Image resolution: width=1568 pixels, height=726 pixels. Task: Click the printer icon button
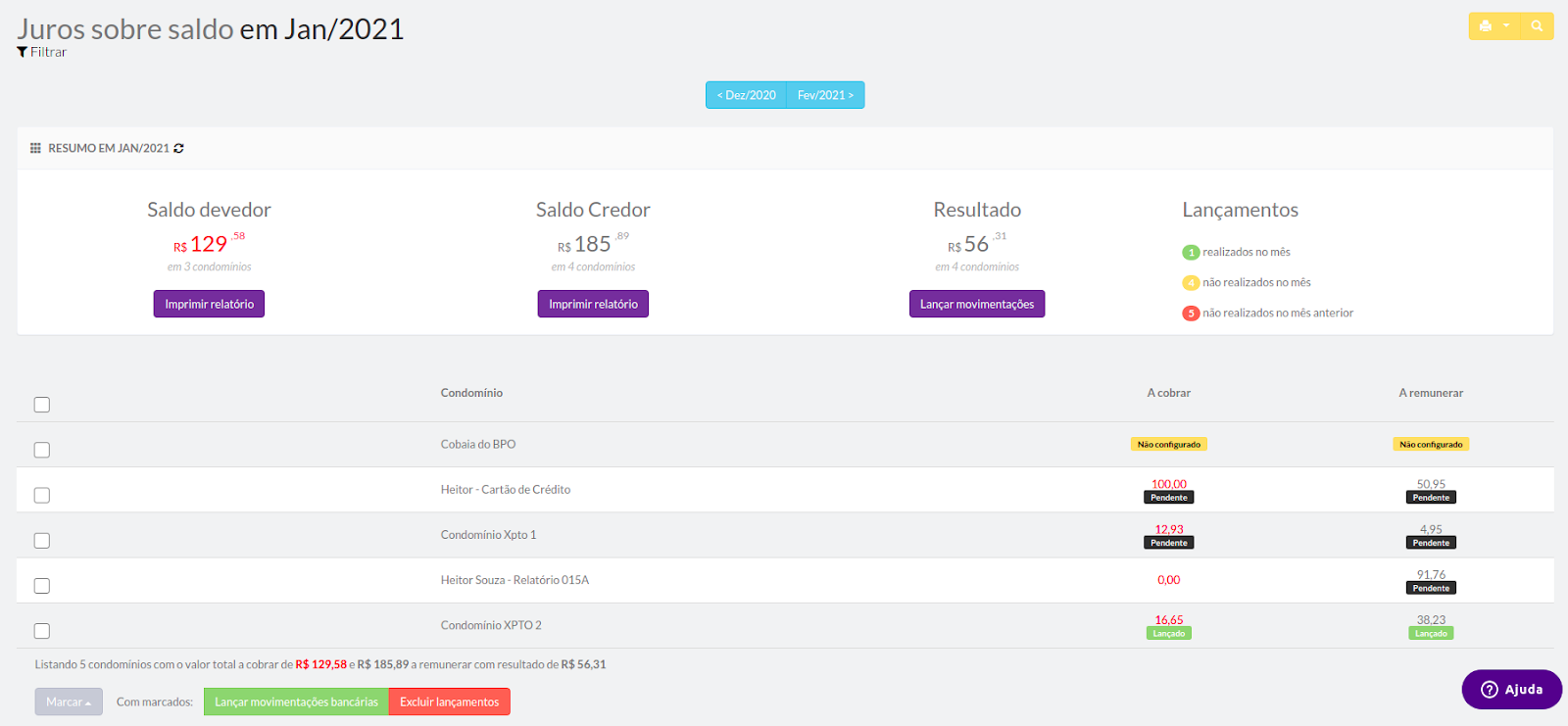coord(1485,26)
